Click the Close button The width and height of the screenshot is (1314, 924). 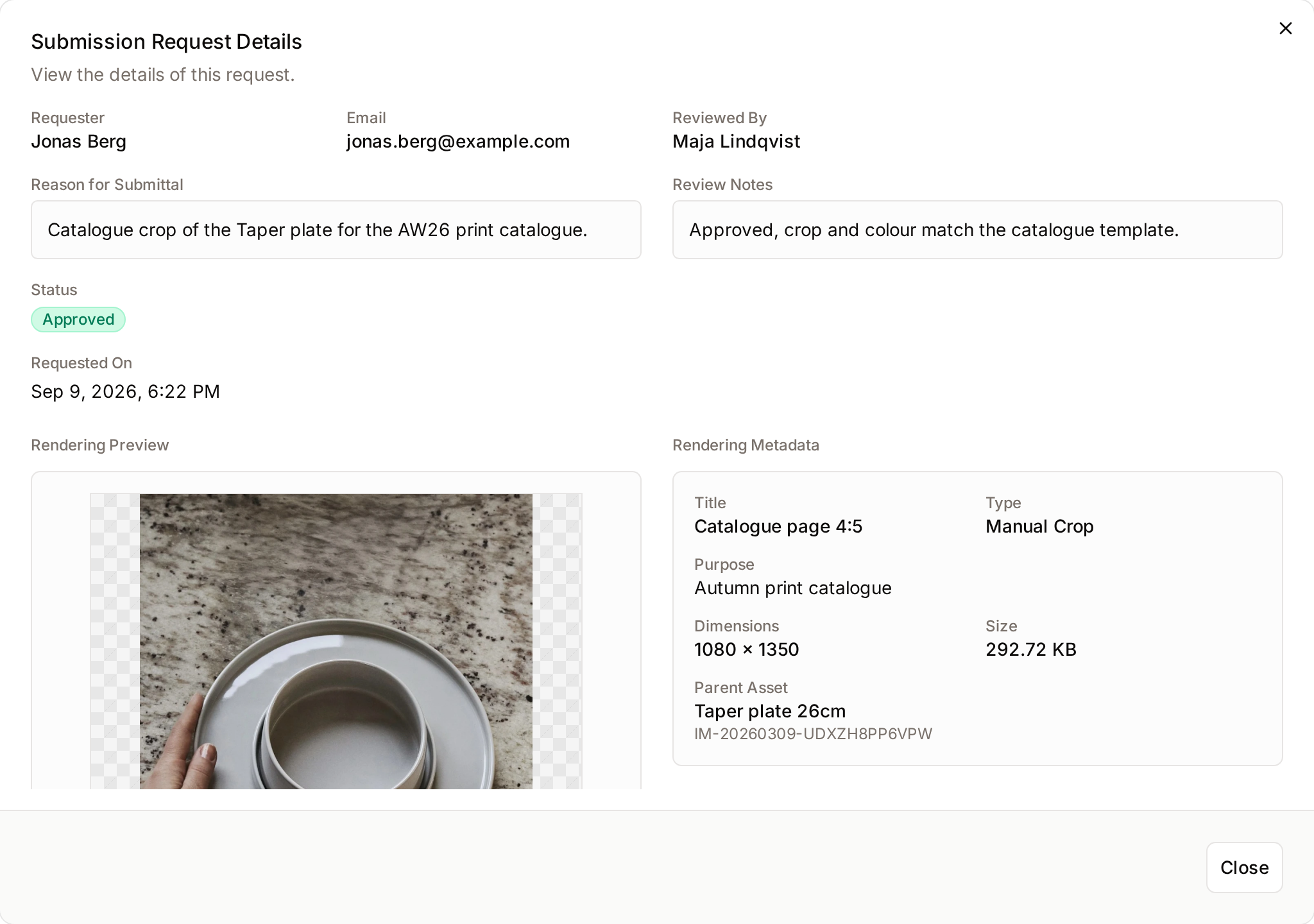click(1244, 868)
